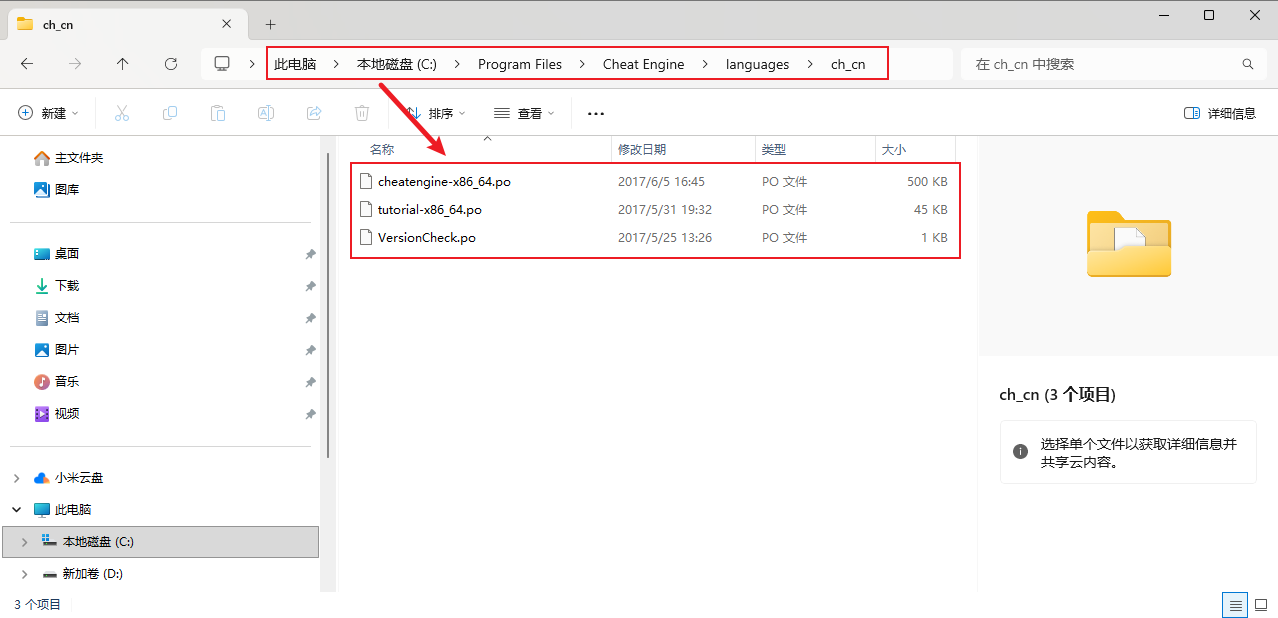Expand the 新加卷 (D:) tree node

pyautogui.click(x=24, y=574)
